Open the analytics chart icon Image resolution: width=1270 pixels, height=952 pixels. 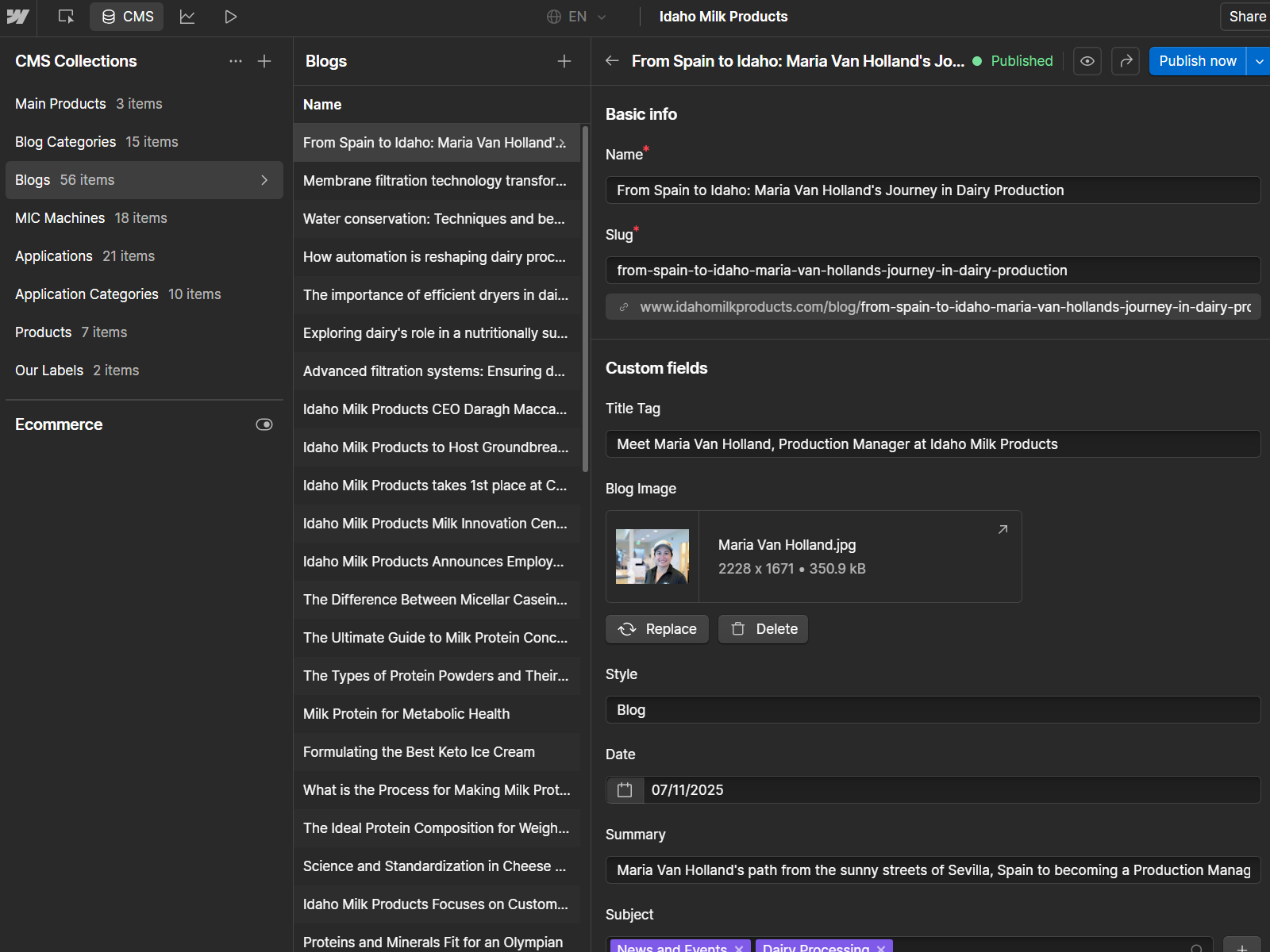coord(187,17)
